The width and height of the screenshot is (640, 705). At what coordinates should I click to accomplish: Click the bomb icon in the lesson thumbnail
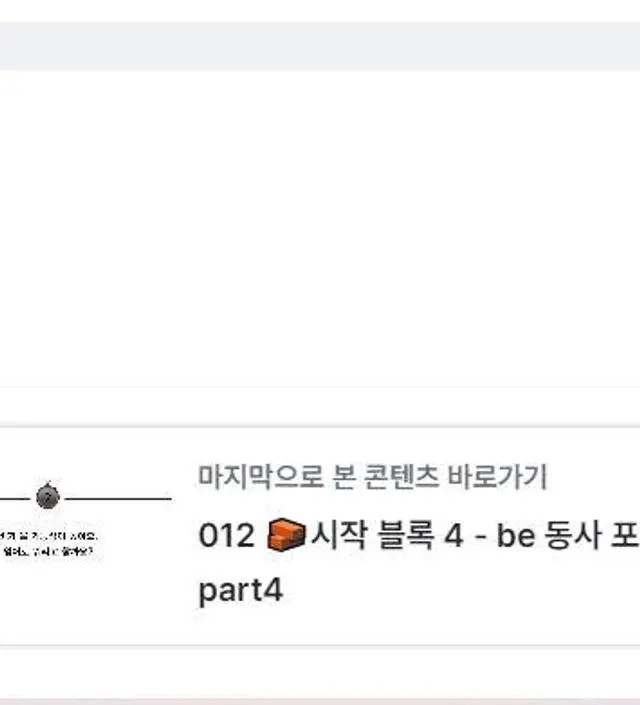coord(48,495)
